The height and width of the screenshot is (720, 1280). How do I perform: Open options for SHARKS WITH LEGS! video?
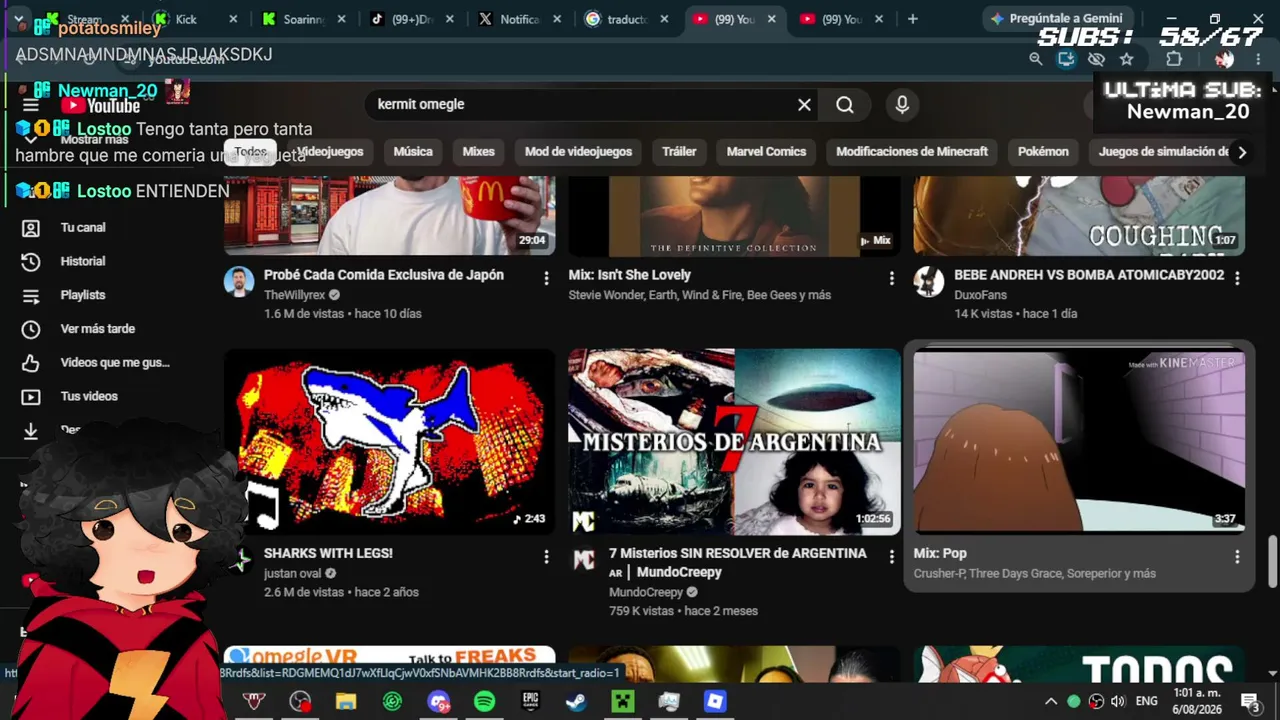point(546,556)
